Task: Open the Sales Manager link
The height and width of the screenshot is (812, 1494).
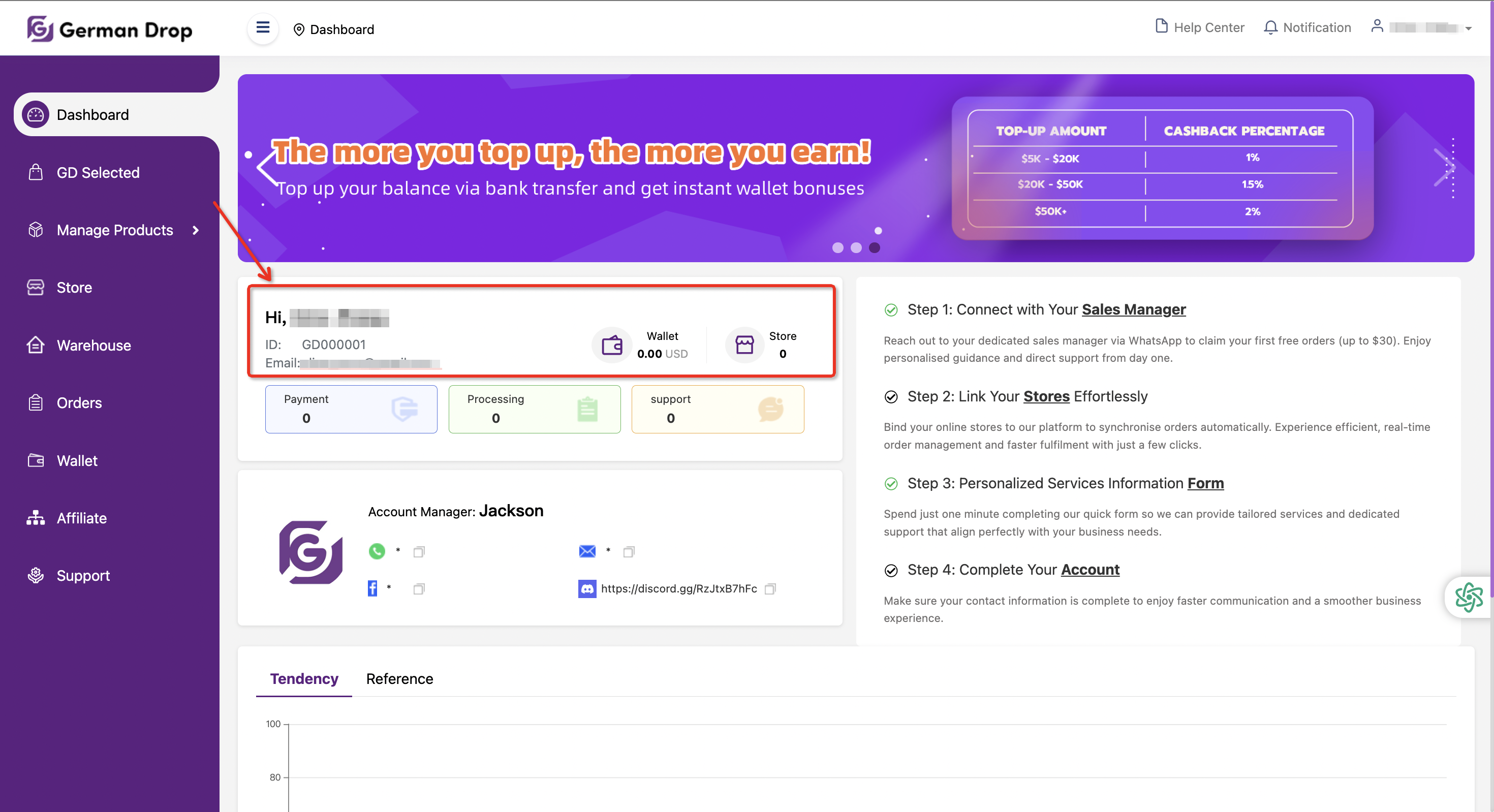Action: tap(1133, 310)
